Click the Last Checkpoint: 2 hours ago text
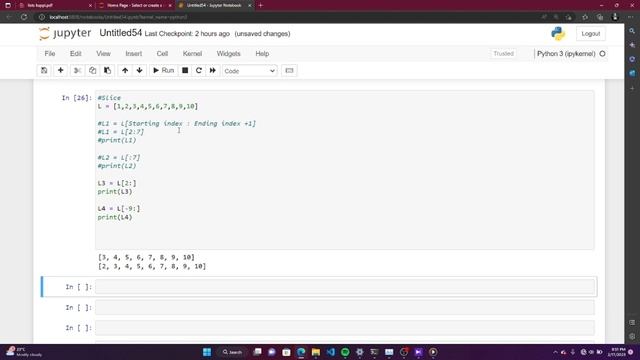The height and width of the screenshot is (360, 640). coord(187,34)
